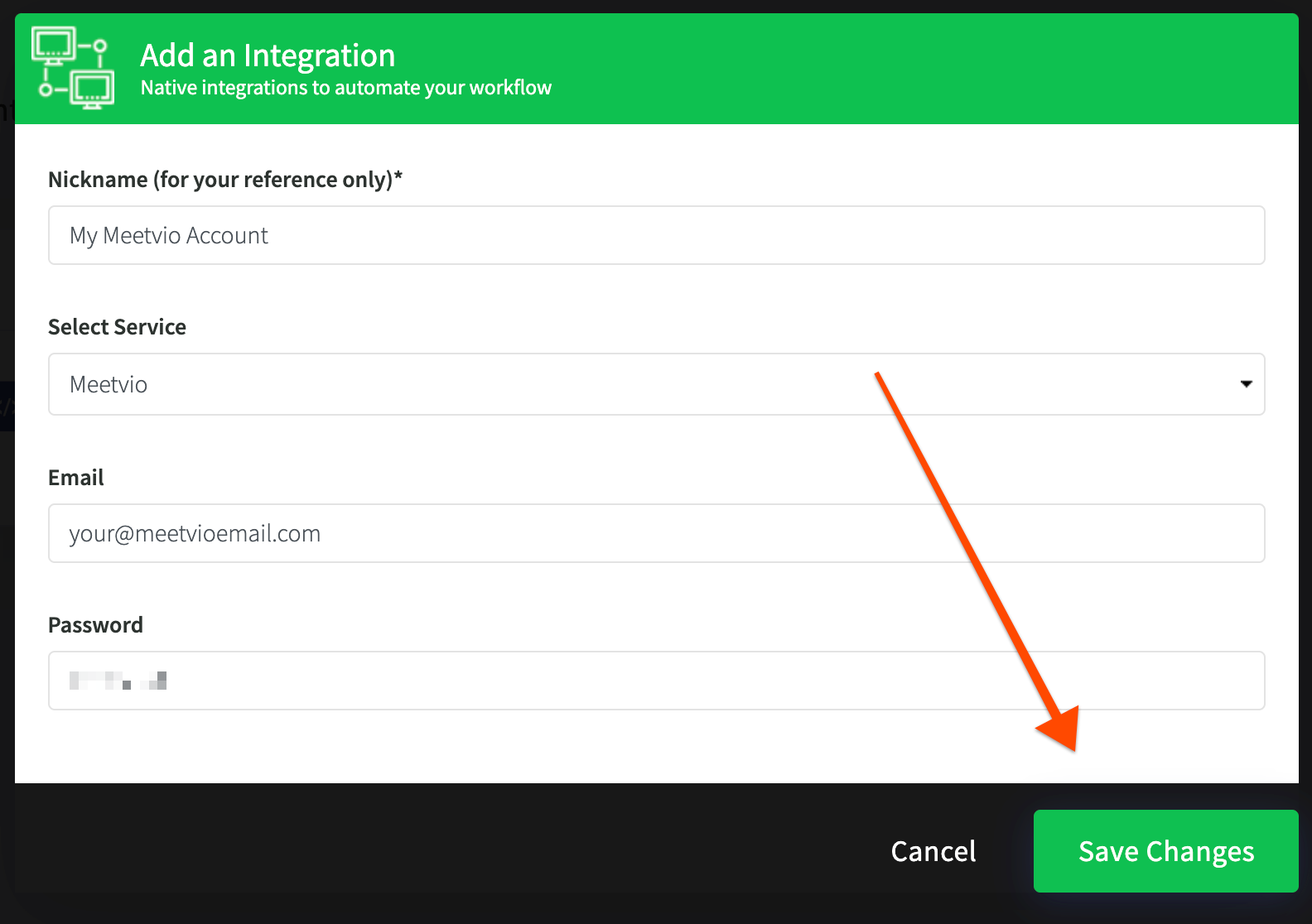Image resolution: width=1312 pixels, height=924 pixels.
Task: Click the Password input field
Action: point(656,681)
